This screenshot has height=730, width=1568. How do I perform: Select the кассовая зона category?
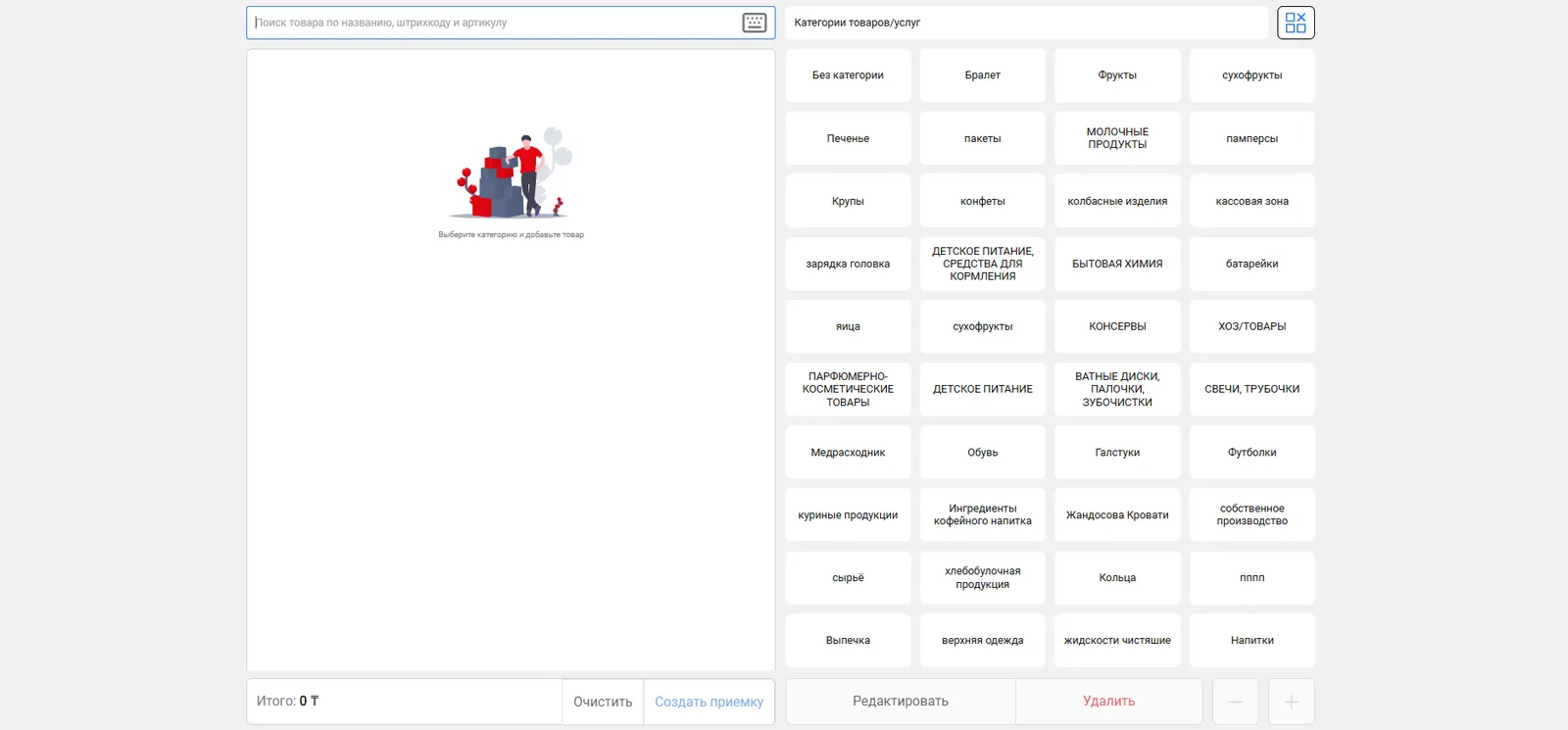point(1251,201)
